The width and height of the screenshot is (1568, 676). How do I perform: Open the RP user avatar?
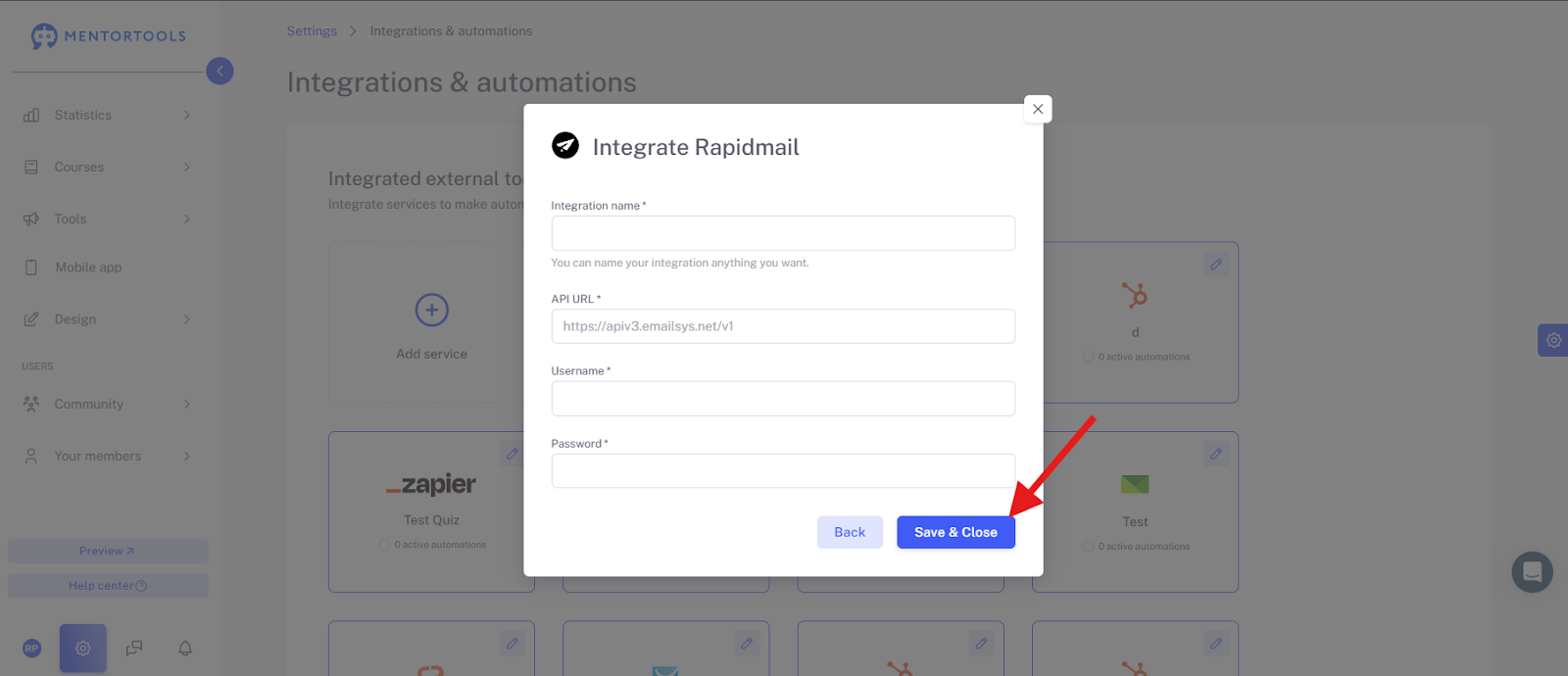(x=32, y=649)
